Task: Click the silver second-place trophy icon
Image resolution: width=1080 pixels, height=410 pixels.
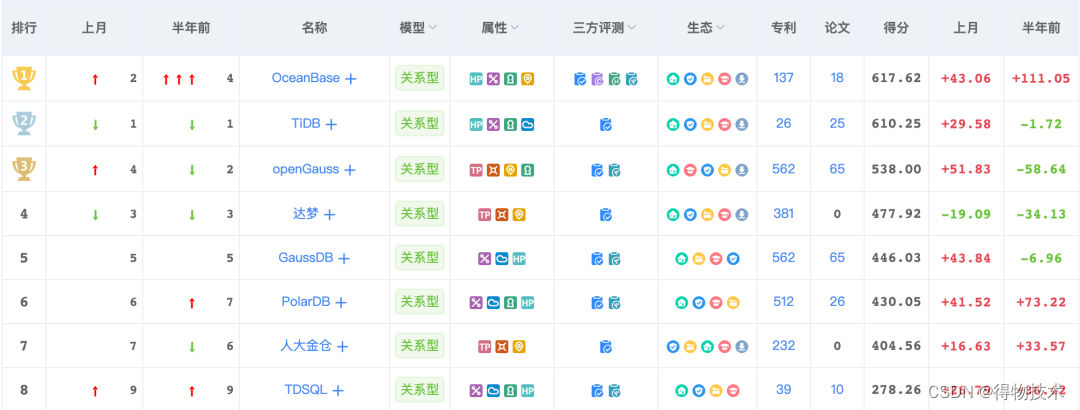Action: [24, 123]
